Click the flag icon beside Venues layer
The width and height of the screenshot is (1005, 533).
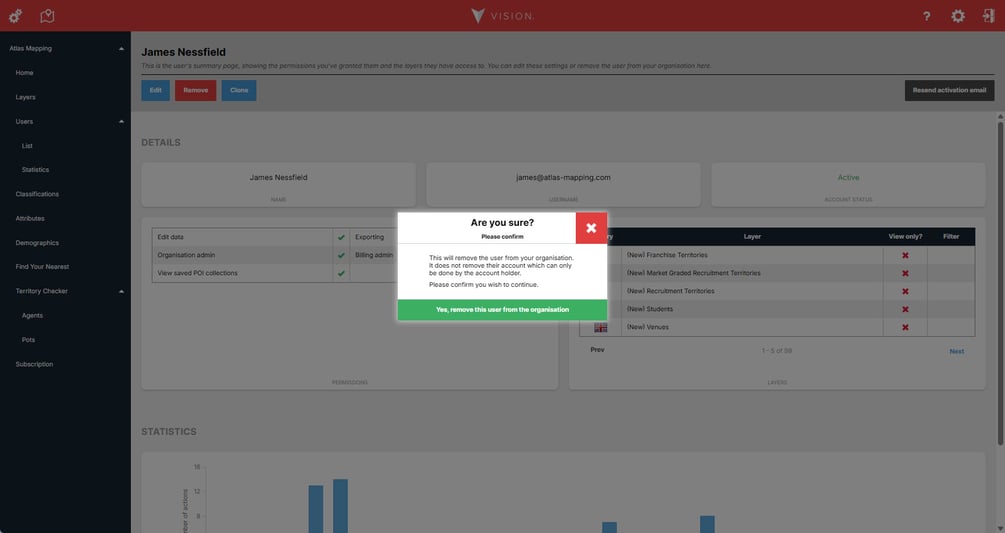coord(601,327)
